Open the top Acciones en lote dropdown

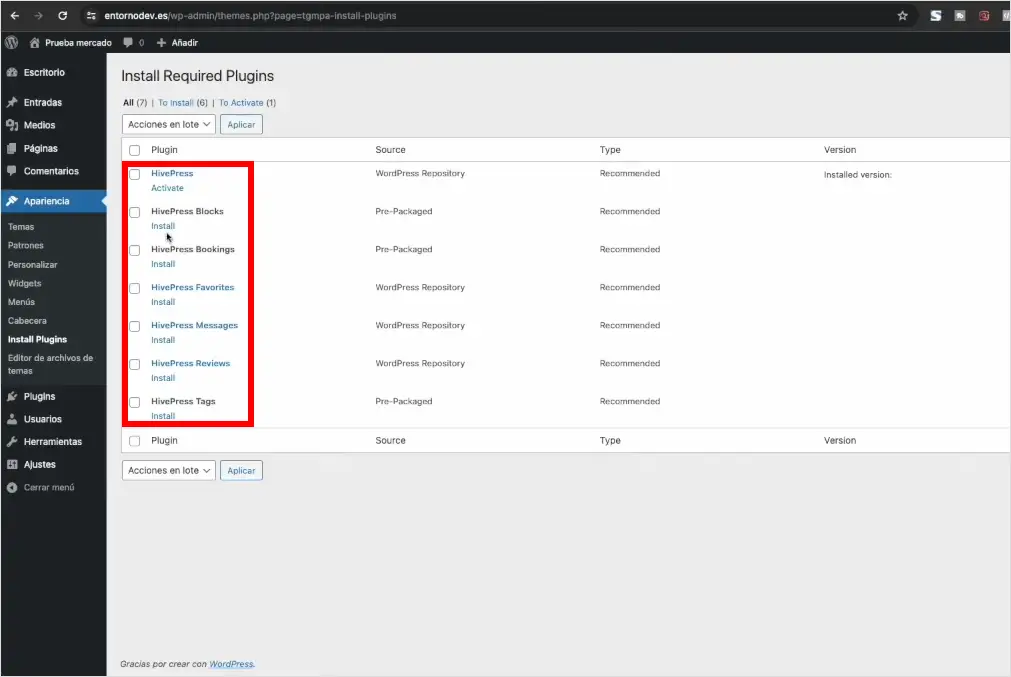(x=168, y=124)
